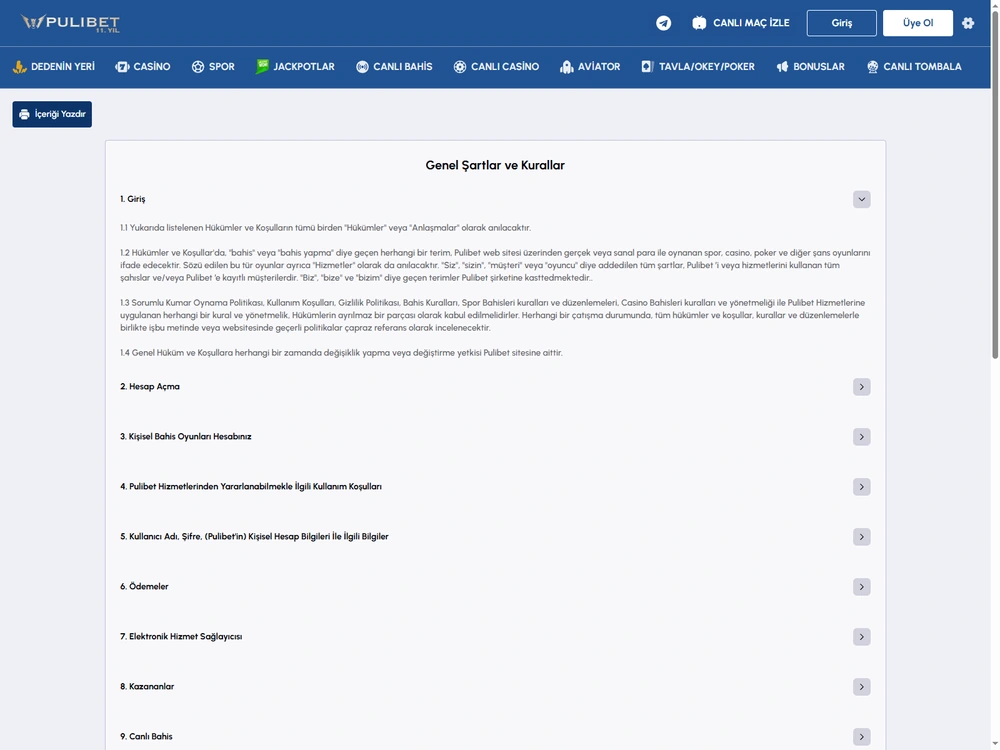This screenshot has width=1000, height=750.
Task: Expand 3. Kişisel Bahis Oyunları Hesabınız
Action: 862,437
